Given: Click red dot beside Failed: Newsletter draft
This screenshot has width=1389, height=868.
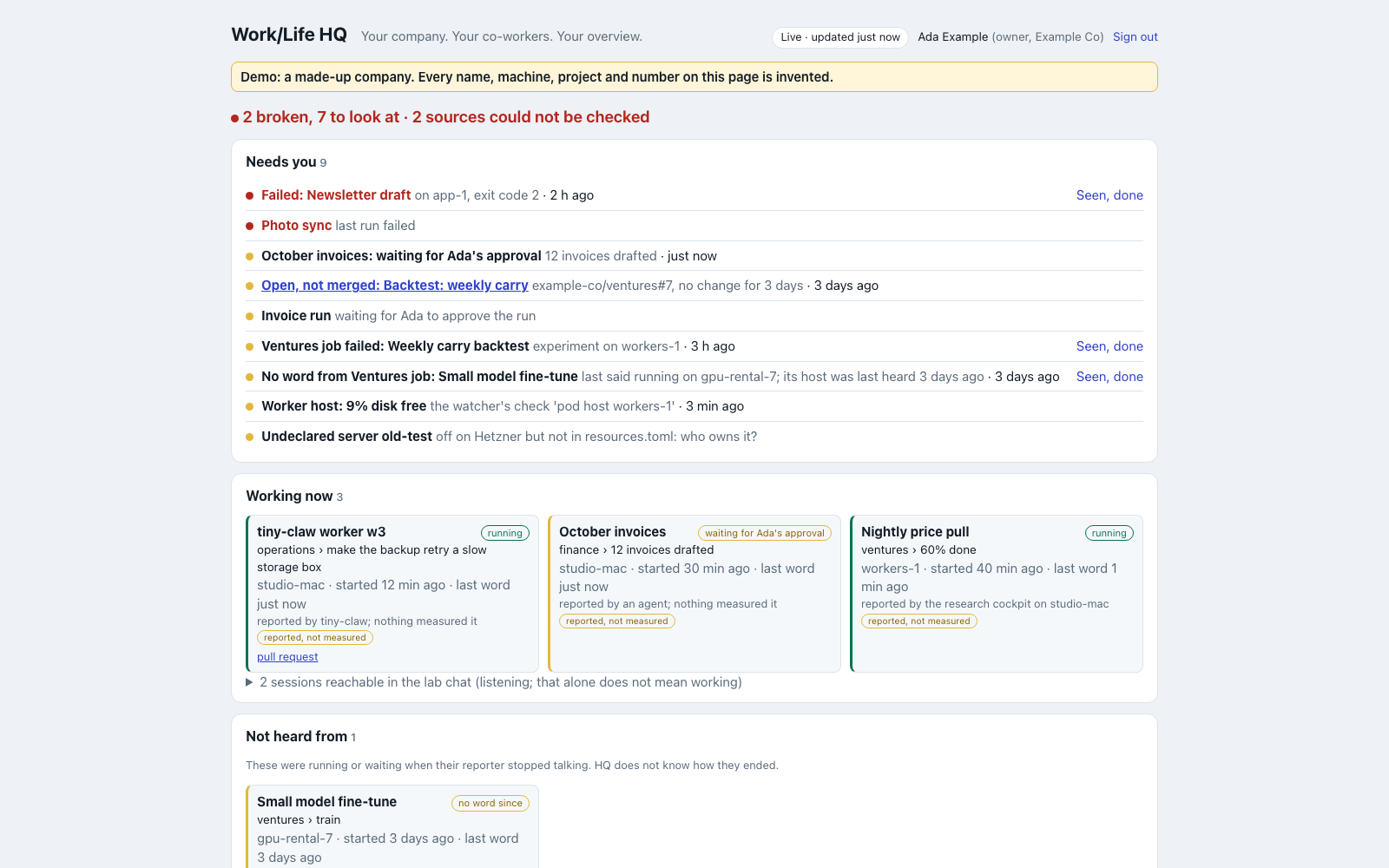Looking at the screenshot, I should pyautogui.click(x=250, y=196).
